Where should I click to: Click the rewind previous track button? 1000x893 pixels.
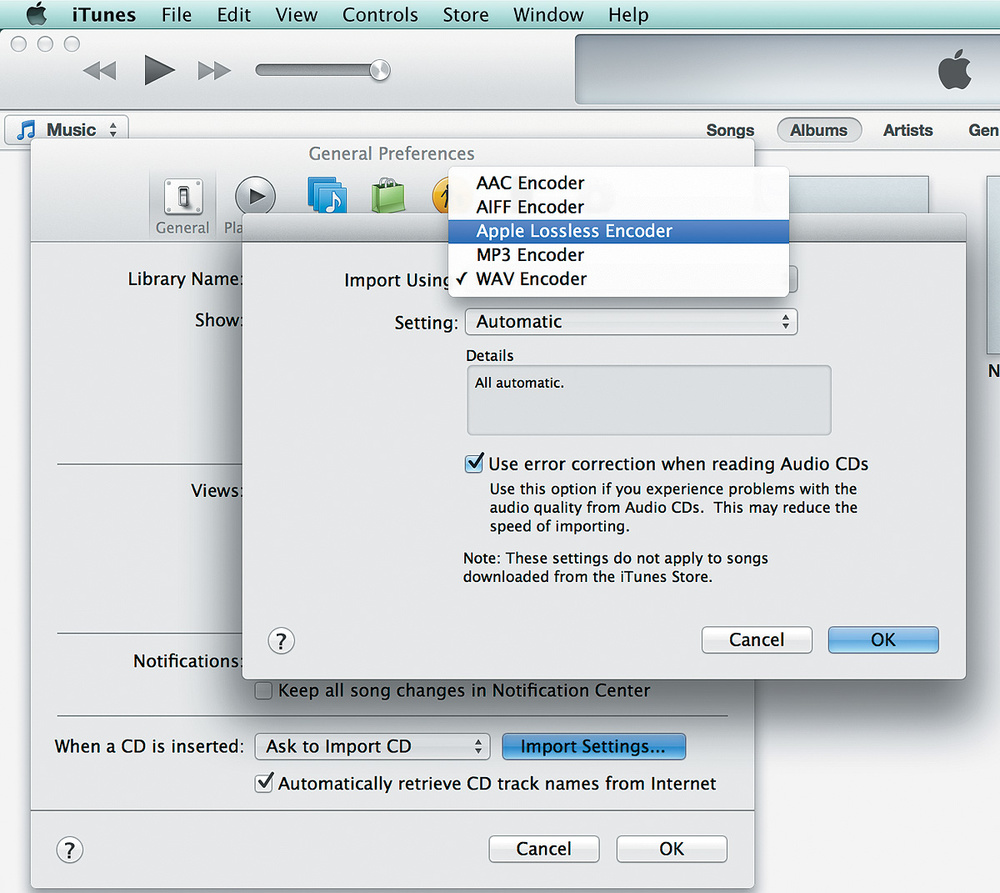click(x=100, y=70)
